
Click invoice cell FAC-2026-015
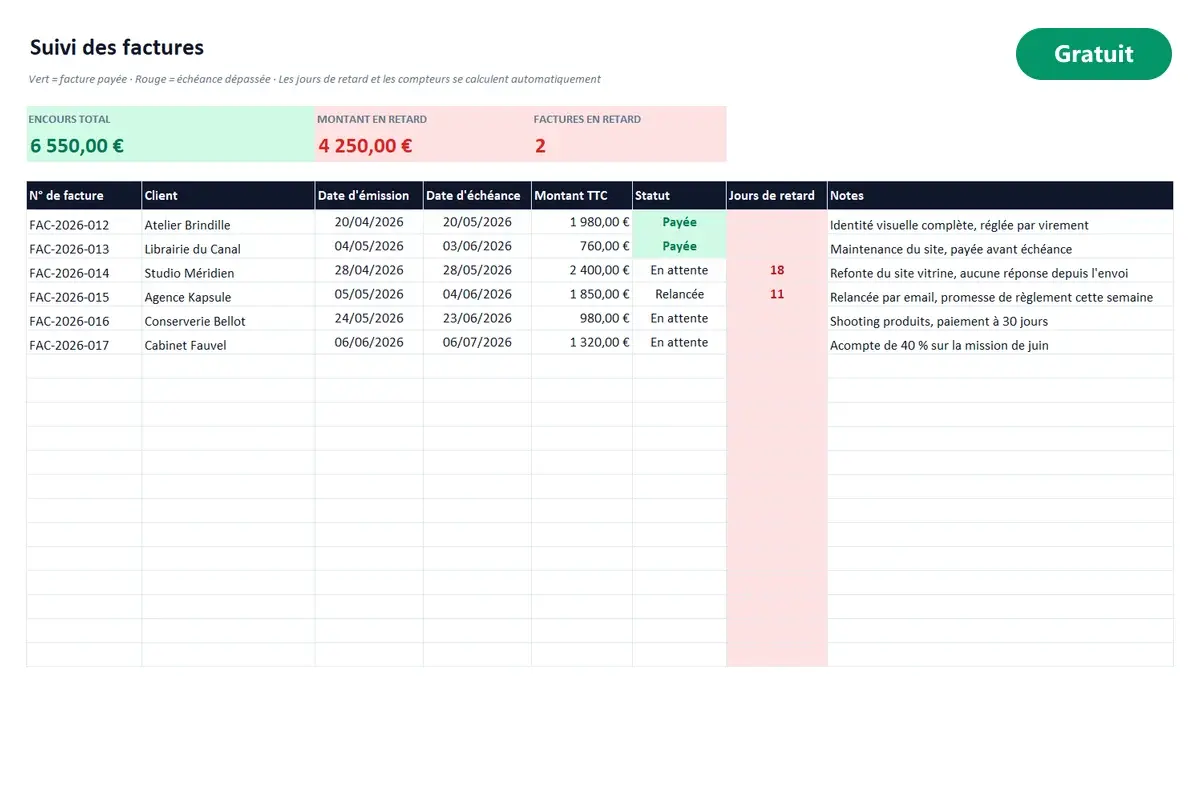pos(84,295)
